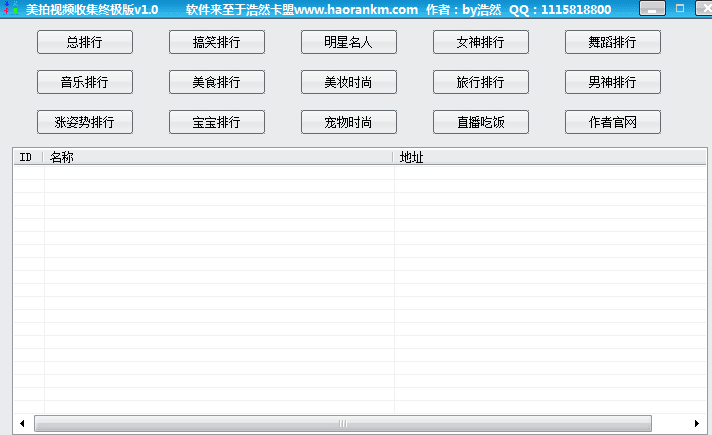
Task: Click the 直播吃饭 button
Action: (x=481, y=122)
